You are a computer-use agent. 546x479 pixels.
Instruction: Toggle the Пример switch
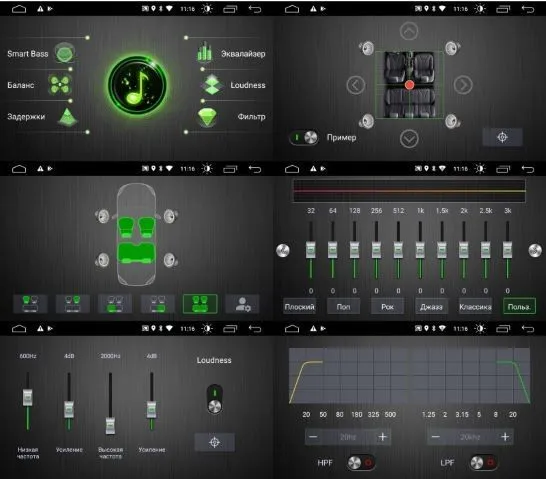(304, 138)
